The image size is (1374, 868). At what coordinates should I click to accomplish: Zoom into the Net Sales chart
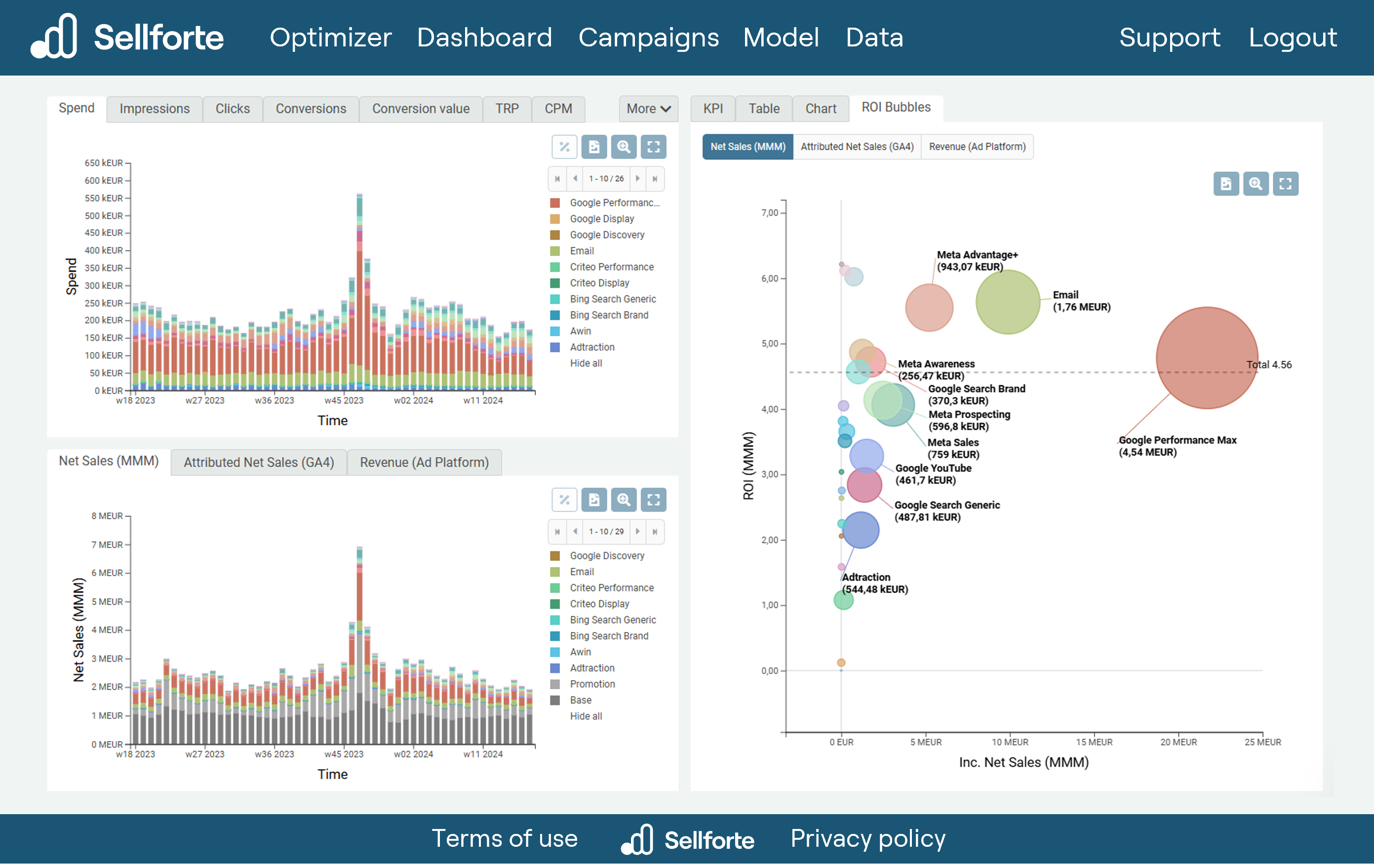point(623,499)
